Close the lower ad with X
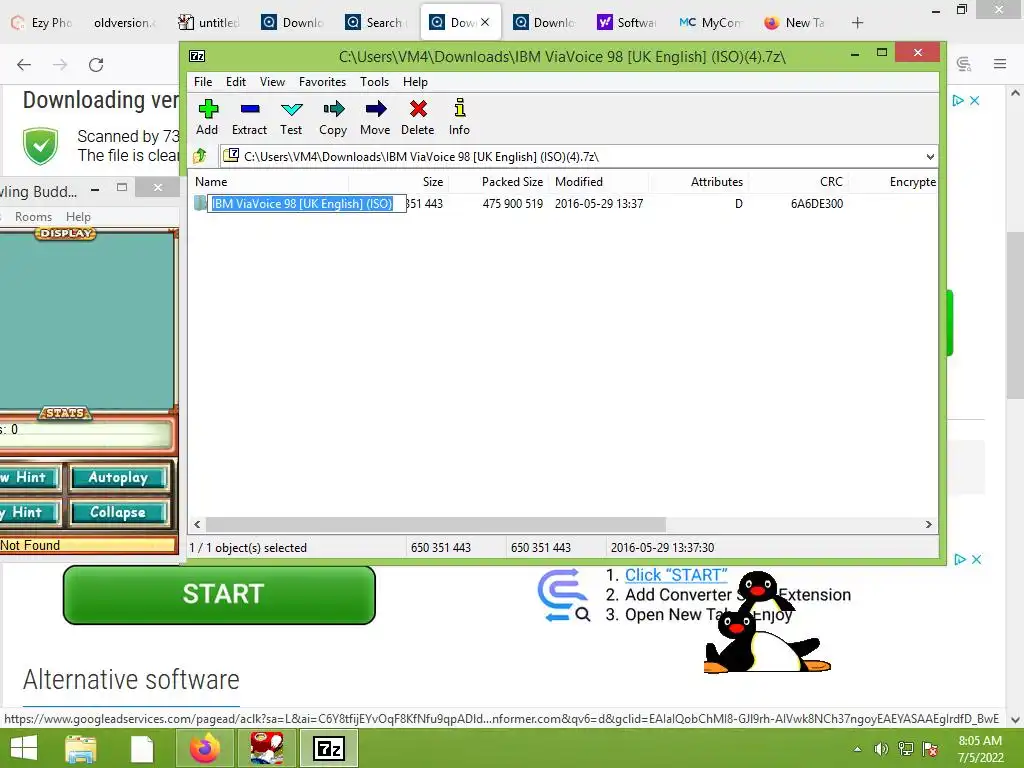Viewport: 1024px width, 768px height. click(976, 560)
